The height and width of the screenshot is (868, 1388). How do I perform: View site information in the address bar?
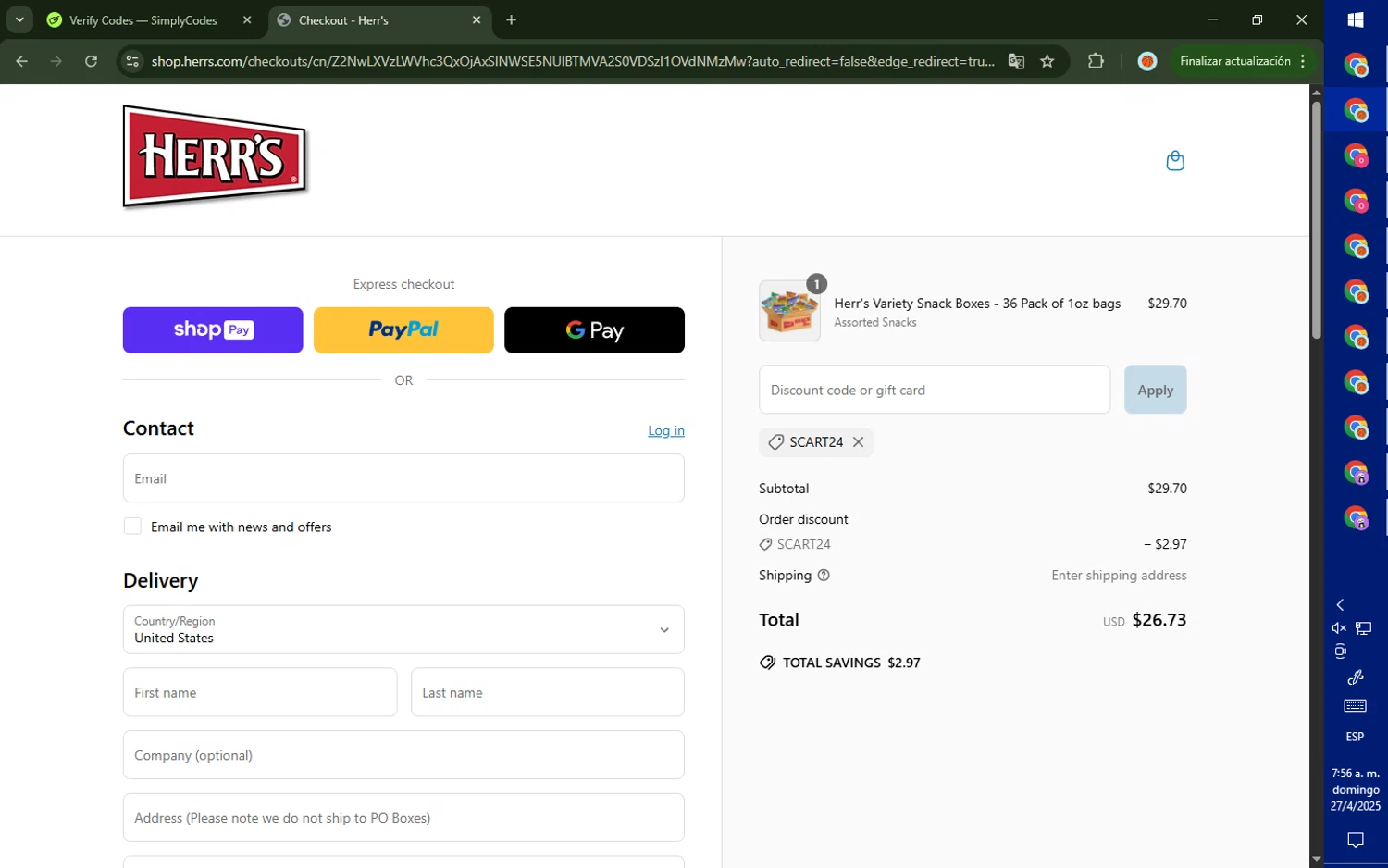point(132,61)
